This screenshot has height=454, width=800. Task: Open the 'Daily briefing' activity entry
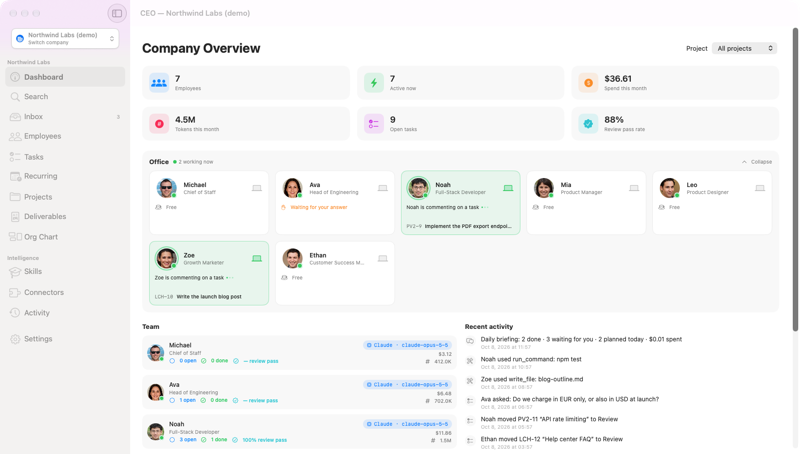(x=581, y=339)
